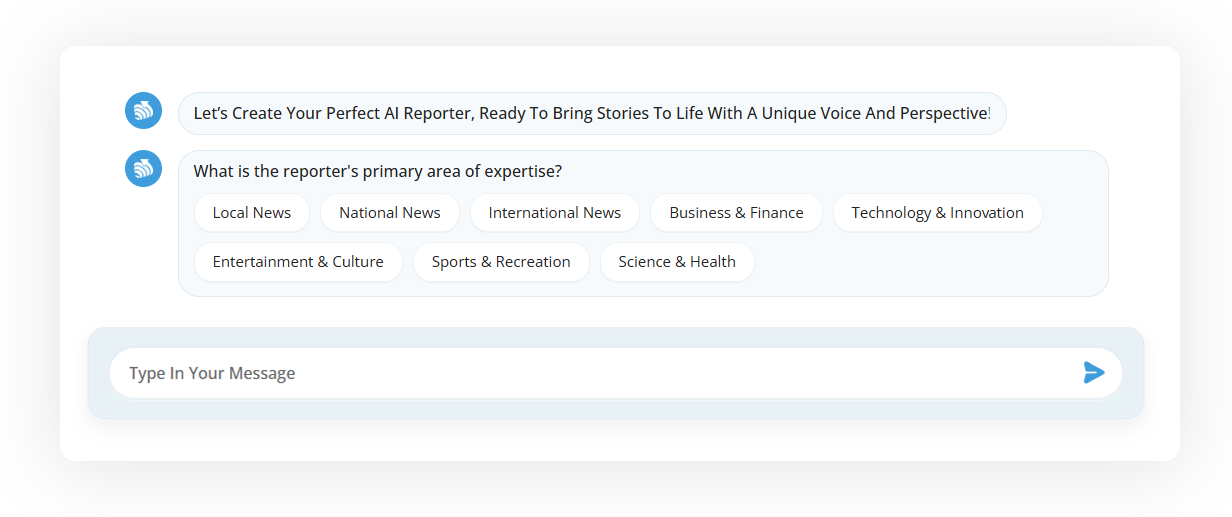1232x517 pixels.
Task: Click the welcome message bubble about AI Reporter
Action: click(x=592, y=113)
